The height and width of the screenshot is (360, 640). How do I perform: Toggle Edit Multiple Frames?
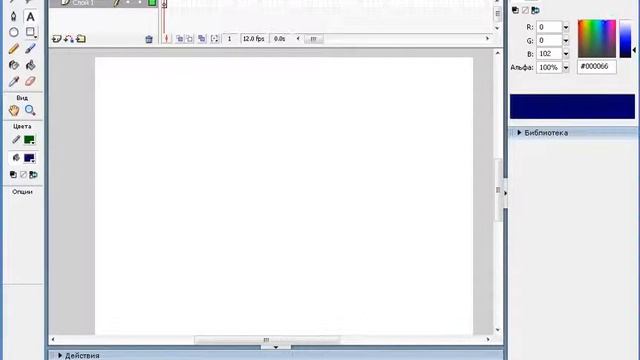click(x=202, y=39)
